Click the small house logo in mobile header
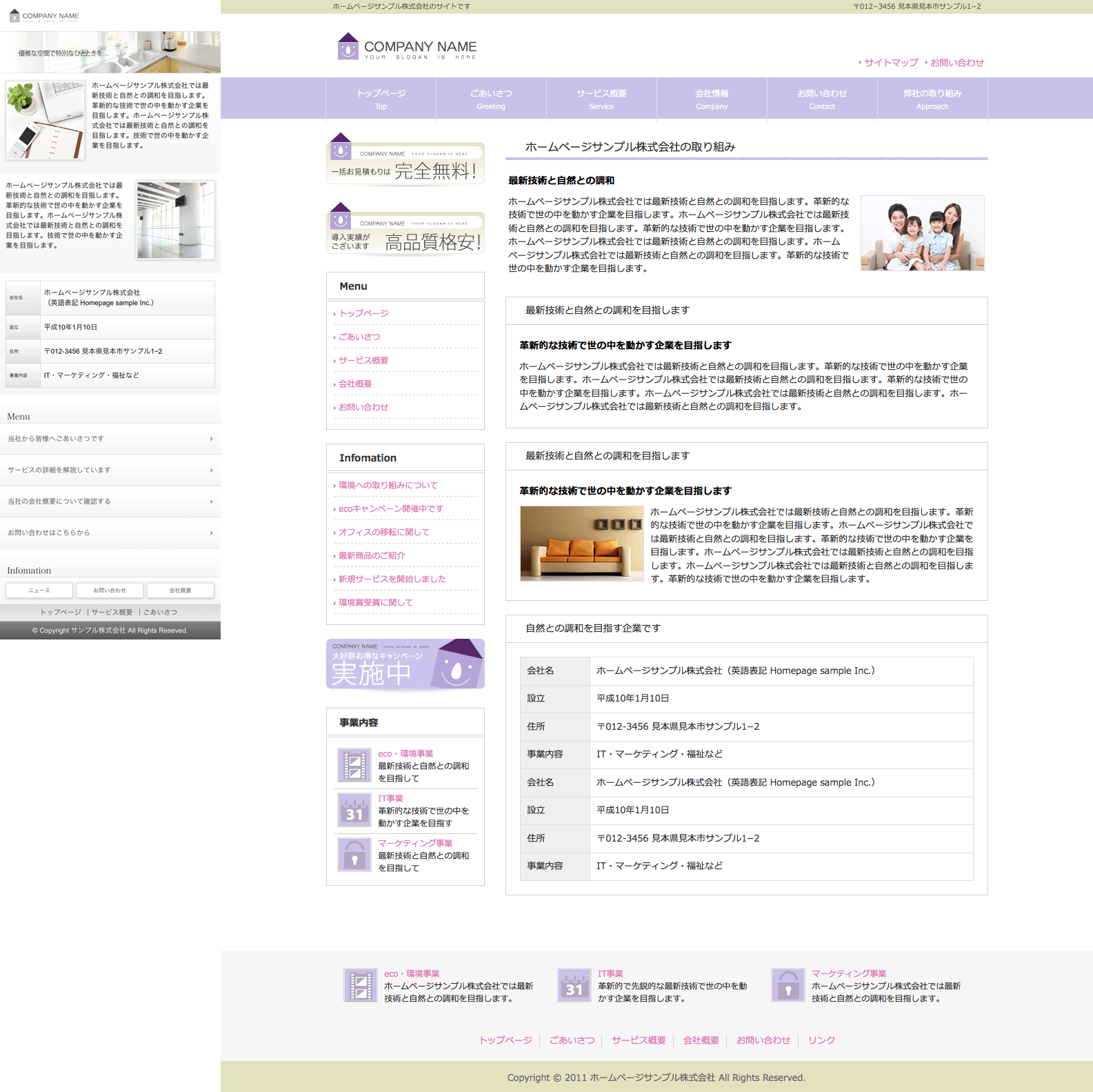The height and width of the screenshot is (1092, 1093). point(14,16)
